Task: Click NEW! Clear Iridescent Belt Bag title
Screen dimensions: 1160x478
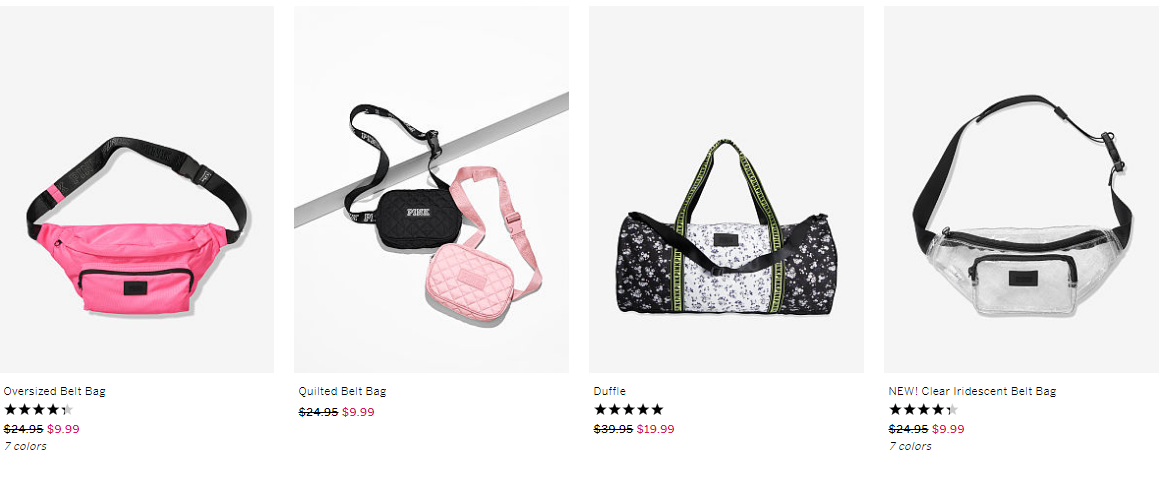Action: point(973,391)
